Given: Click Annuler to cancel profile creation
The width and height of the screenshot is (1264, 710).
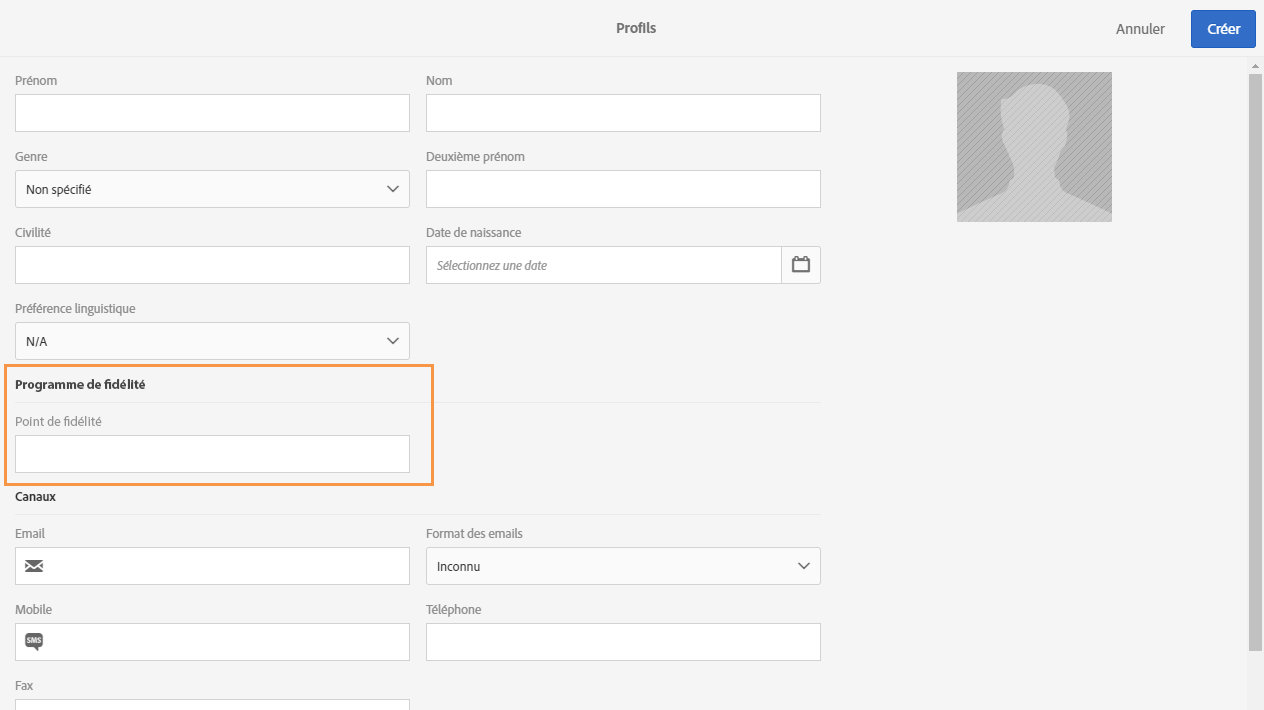Looking at the screenshot, I should (1140, 29).
